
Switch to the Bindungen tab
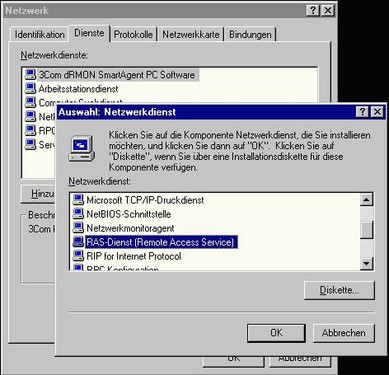[250, 34]
